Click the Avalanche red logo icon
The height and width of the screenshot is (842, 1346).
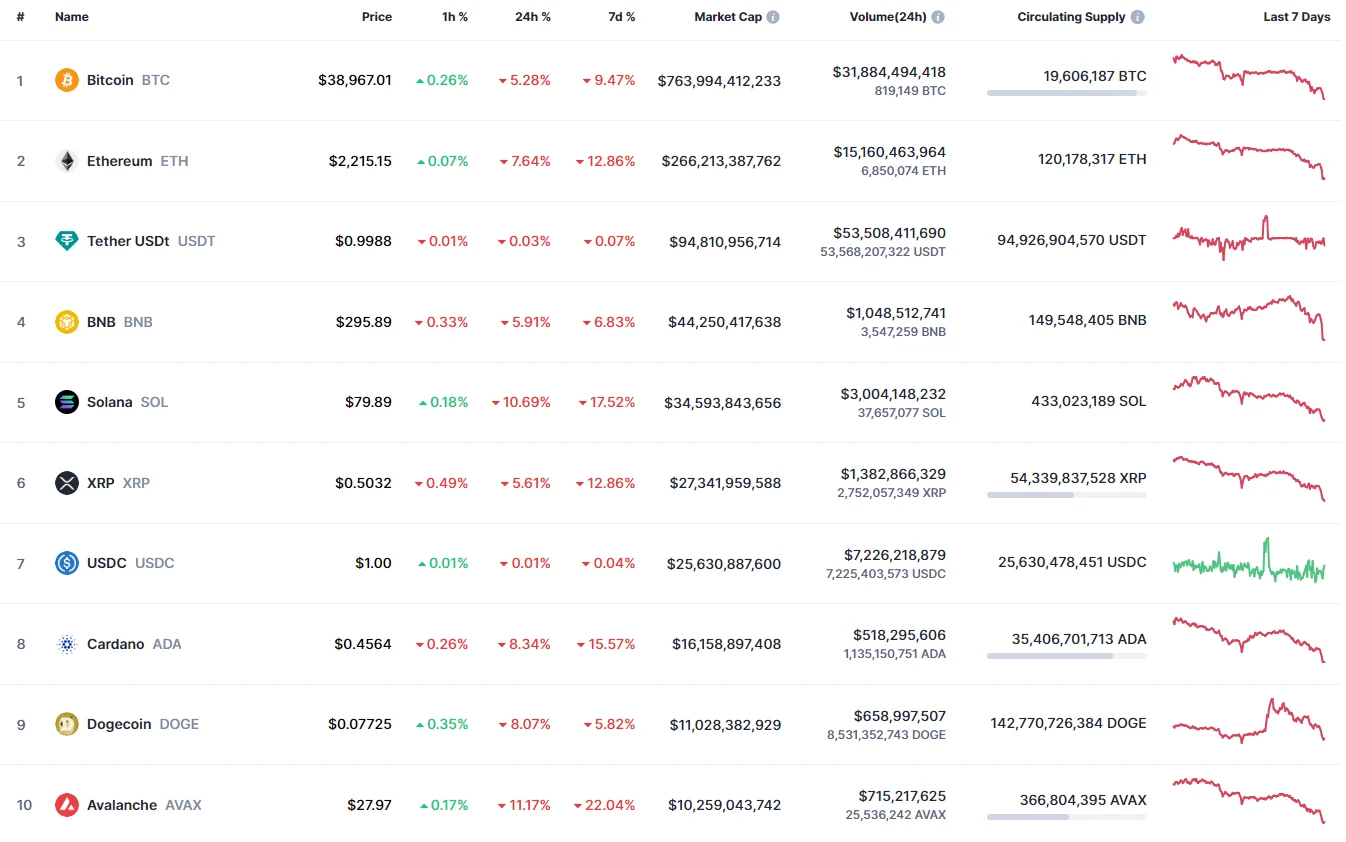point(67,805)
